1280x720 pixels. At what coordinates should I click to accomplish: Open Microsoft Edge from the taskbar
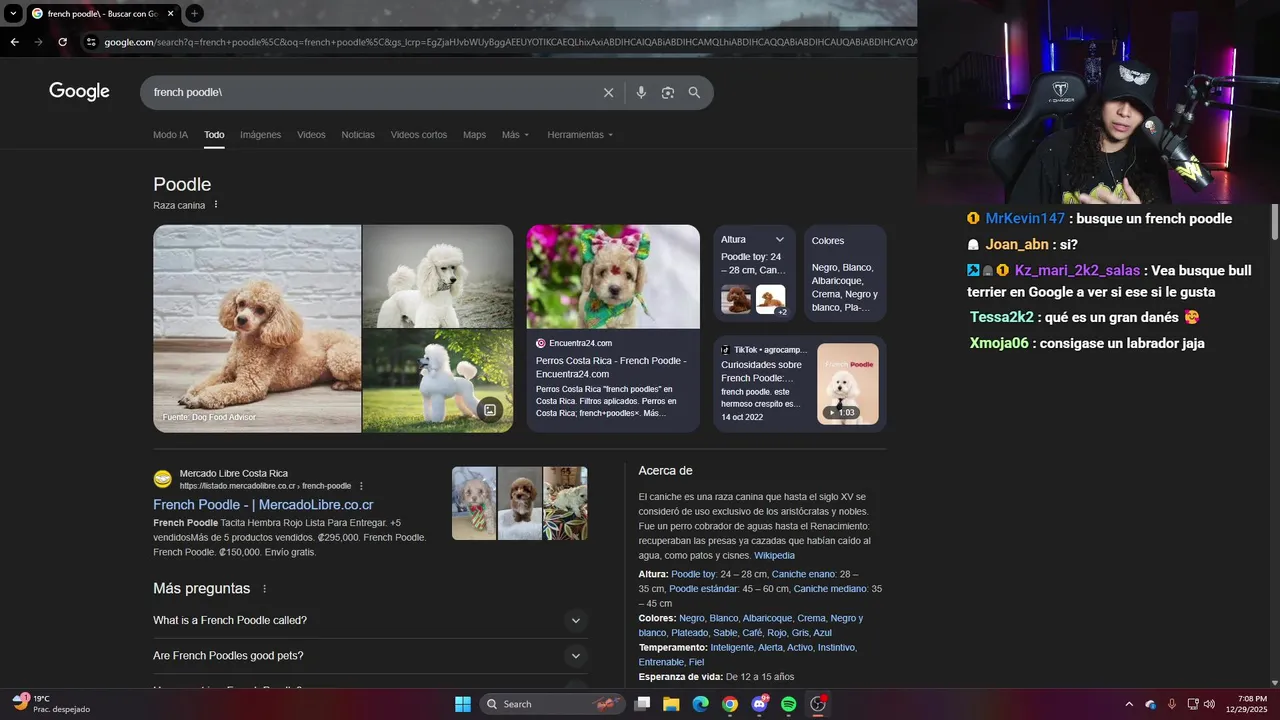tap(701, 704)
